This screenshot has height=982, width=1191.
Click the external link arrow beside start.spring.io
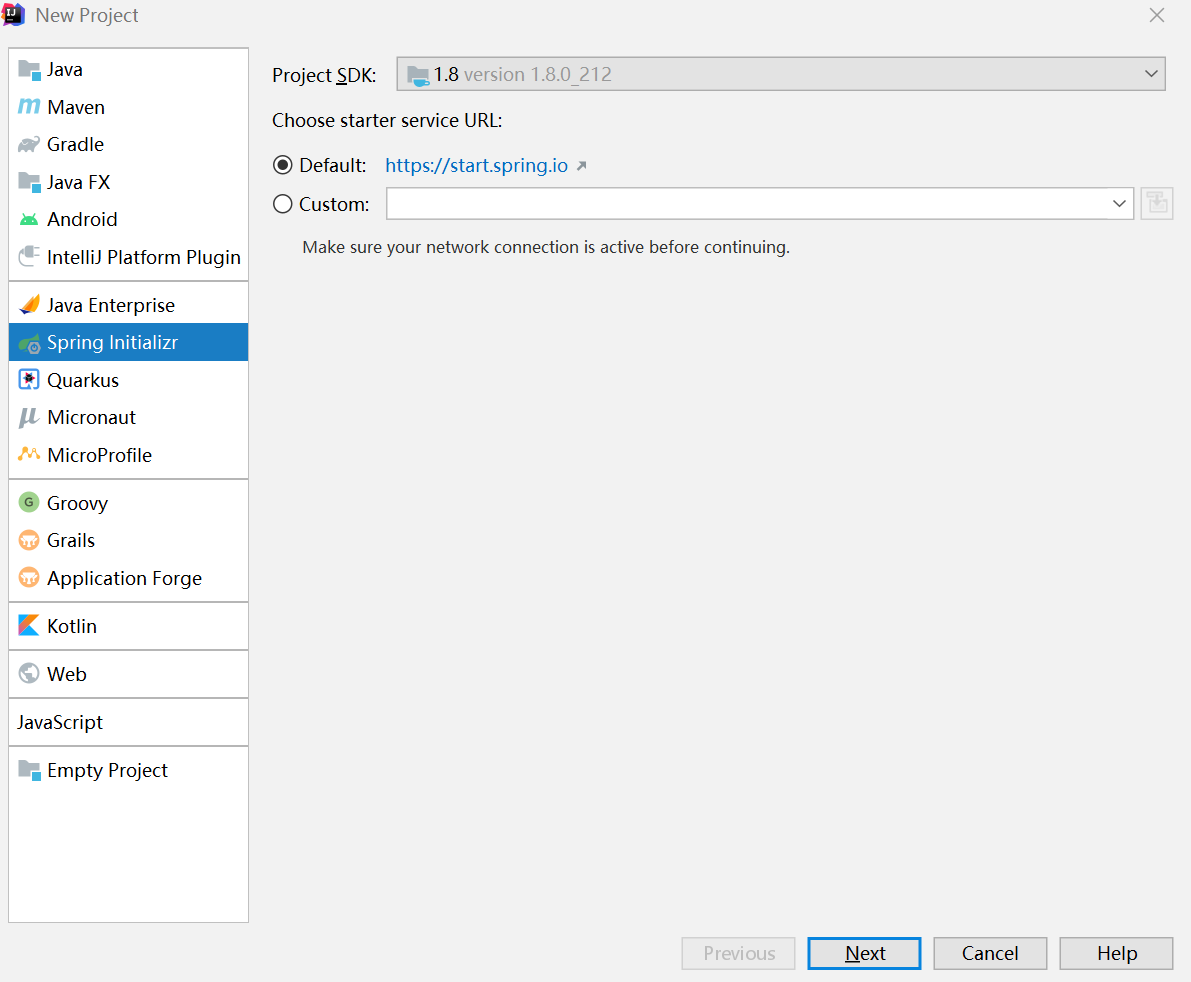[x=581, y=166]
